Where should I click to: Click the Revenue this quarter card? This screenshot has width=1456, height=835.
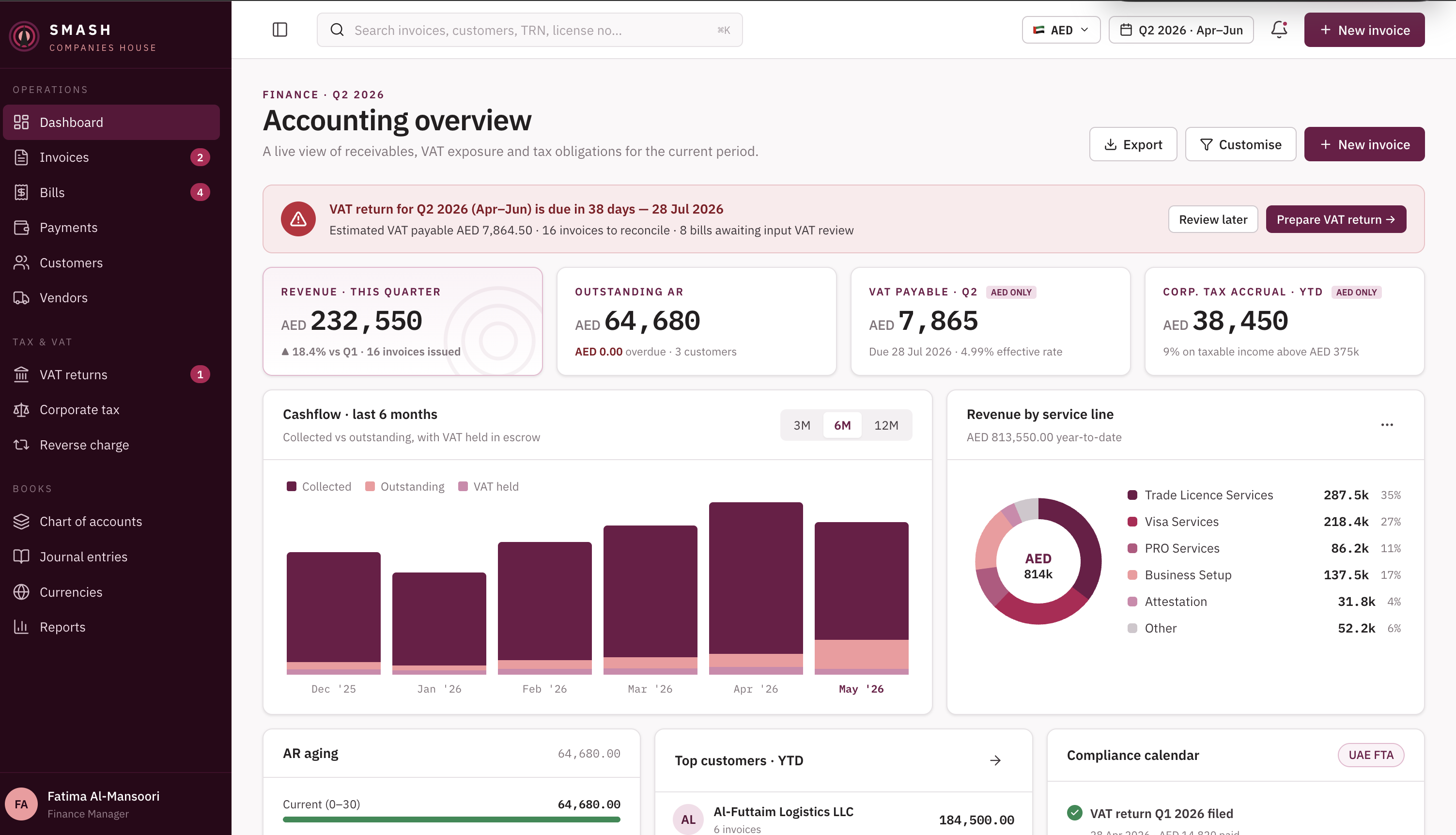pos(403,321)
